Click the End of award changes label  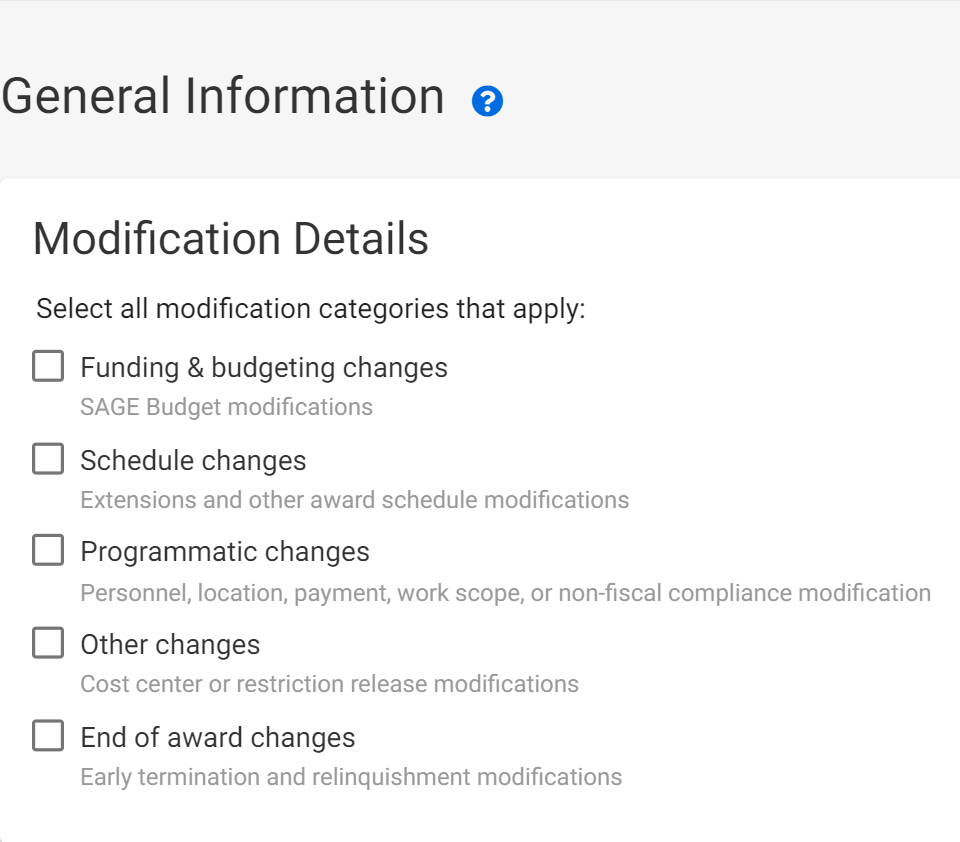[218, 738]
